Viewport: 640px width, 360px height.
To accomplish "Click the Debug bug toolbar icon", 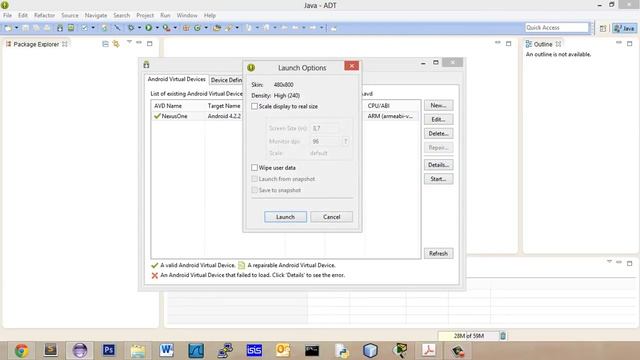I will pyautogui.click(x=131, y=28).
